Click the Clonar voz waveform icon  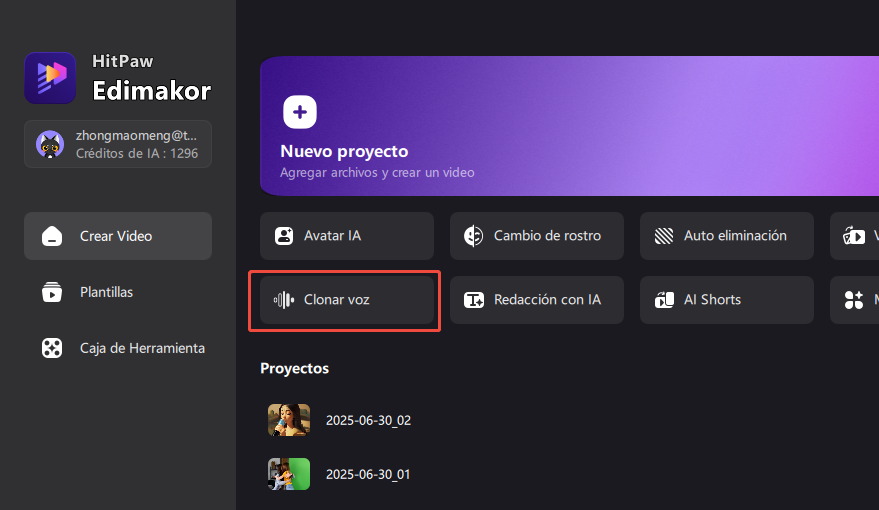284,300
